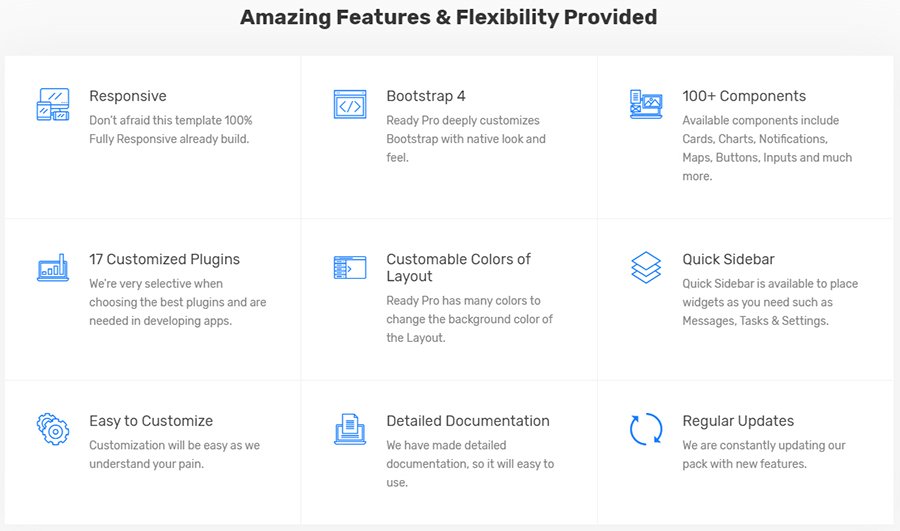Click the '100+ Components' feature title
900x531 pixels.
click(x=744, y=96)
